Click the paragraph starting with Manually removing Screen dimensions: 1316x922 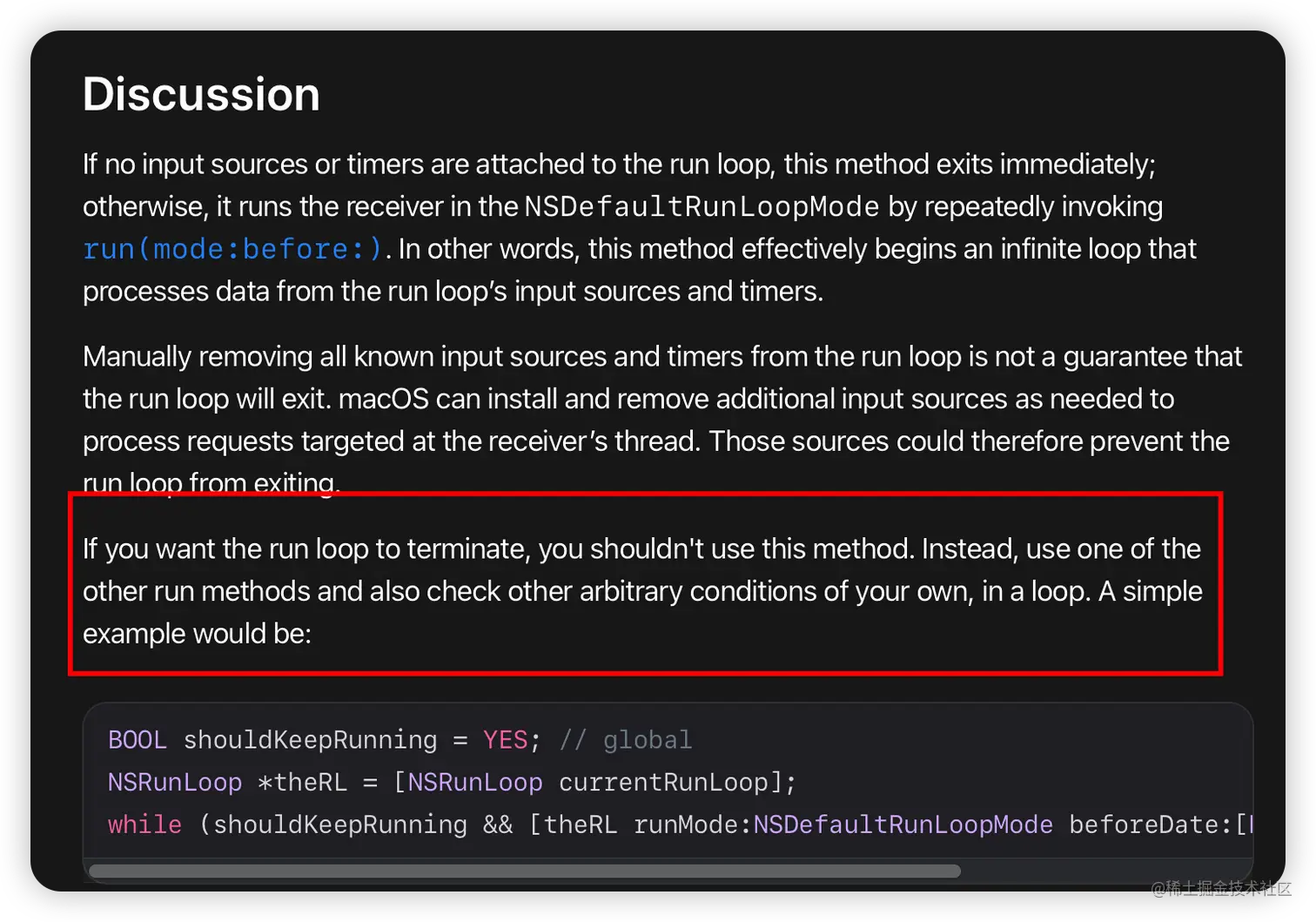point(662,420)
